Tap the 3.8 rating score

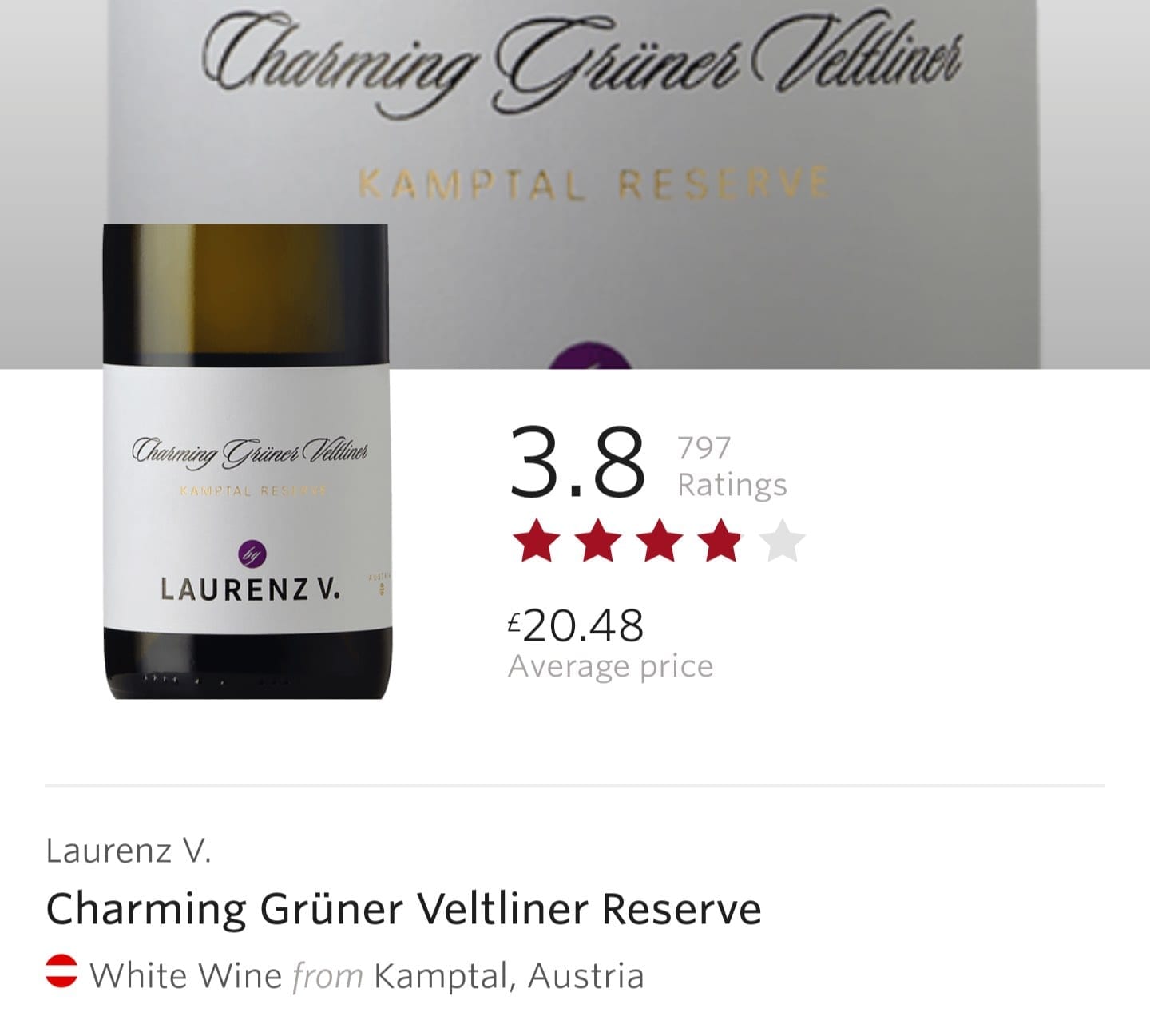577,463
